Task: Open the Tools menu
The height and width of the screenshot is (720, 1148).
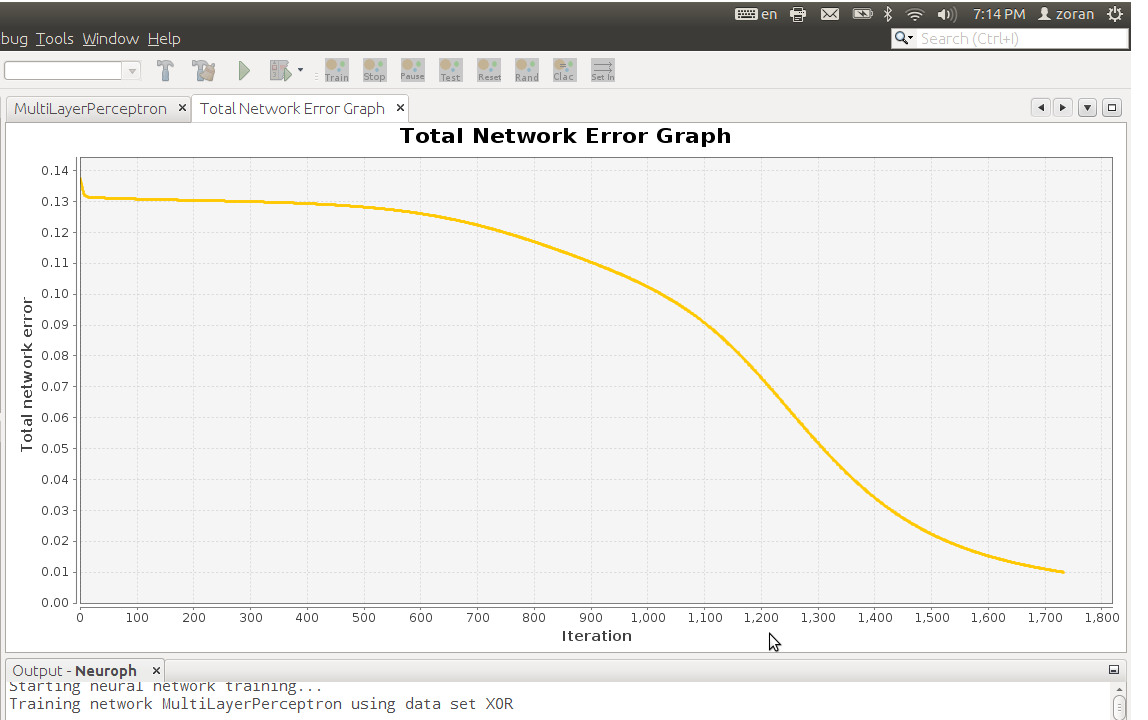Action: point(55,39)
